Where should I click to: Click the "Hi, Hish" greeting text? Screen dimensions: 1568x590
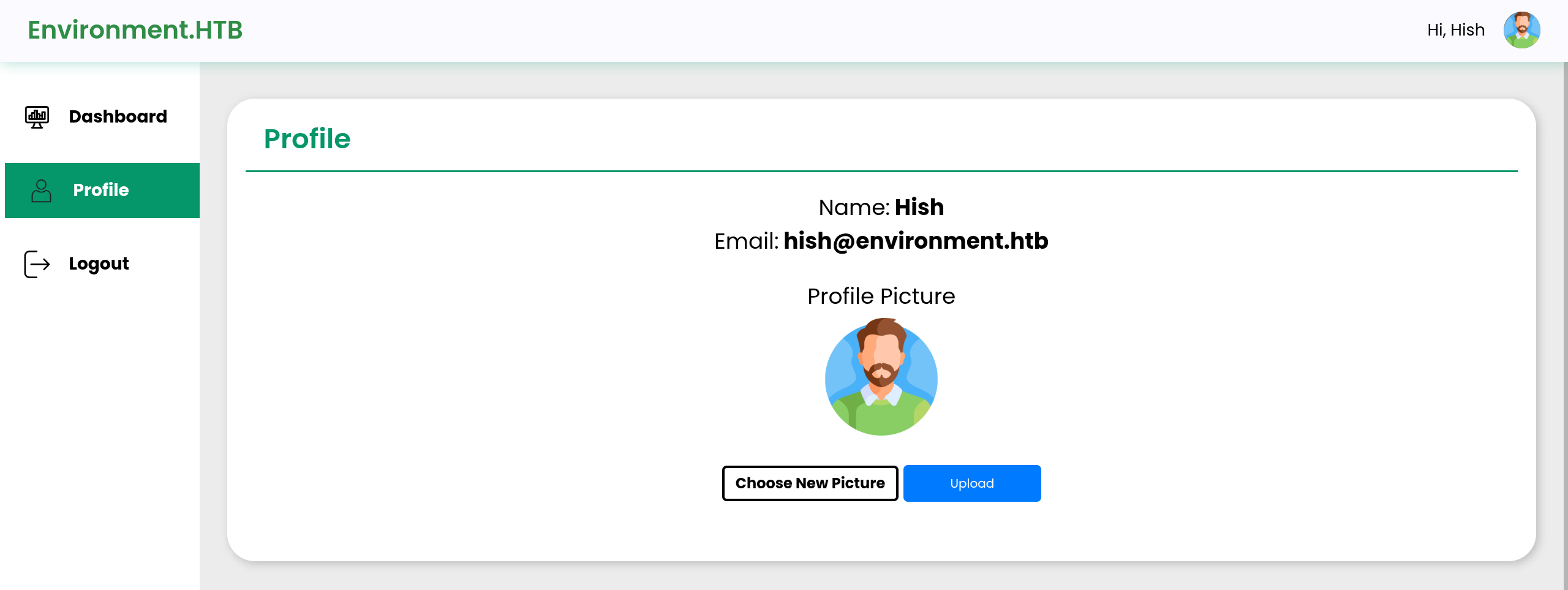pyautogui.click(x=1455, y=30)
